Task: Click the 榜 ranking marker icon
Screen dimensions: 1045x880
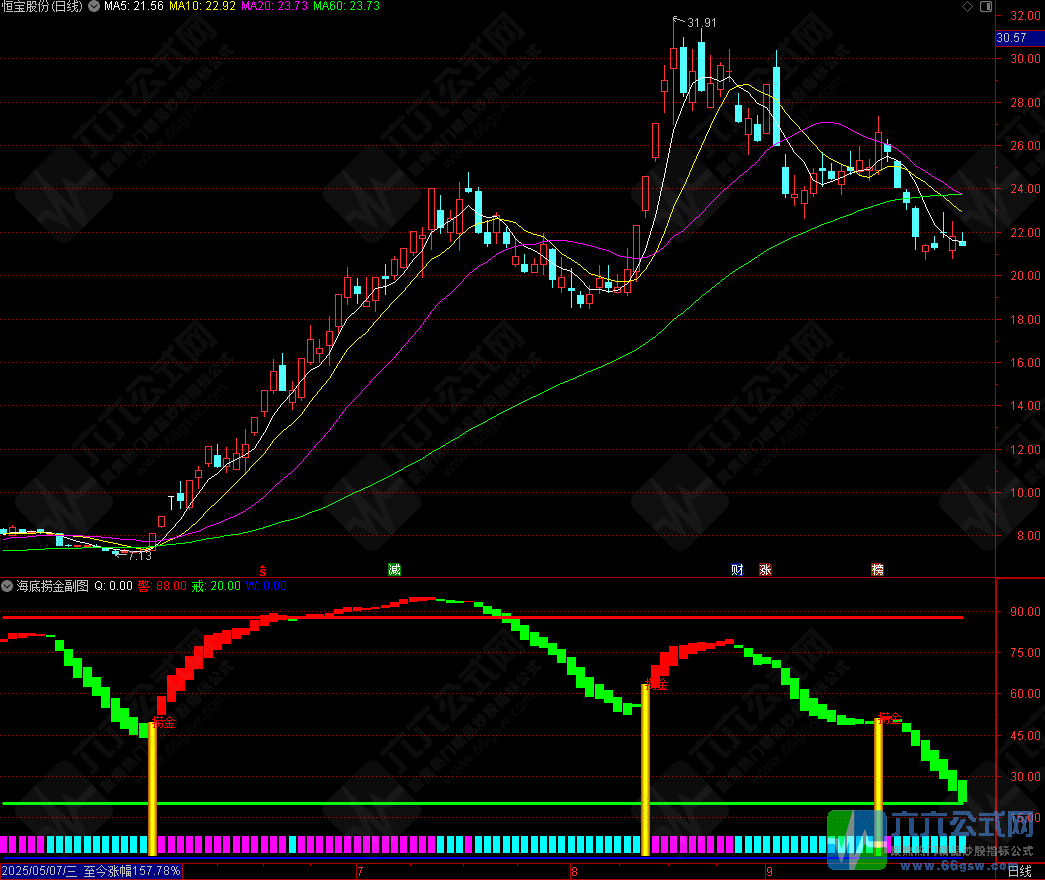Action: (877, 570)
